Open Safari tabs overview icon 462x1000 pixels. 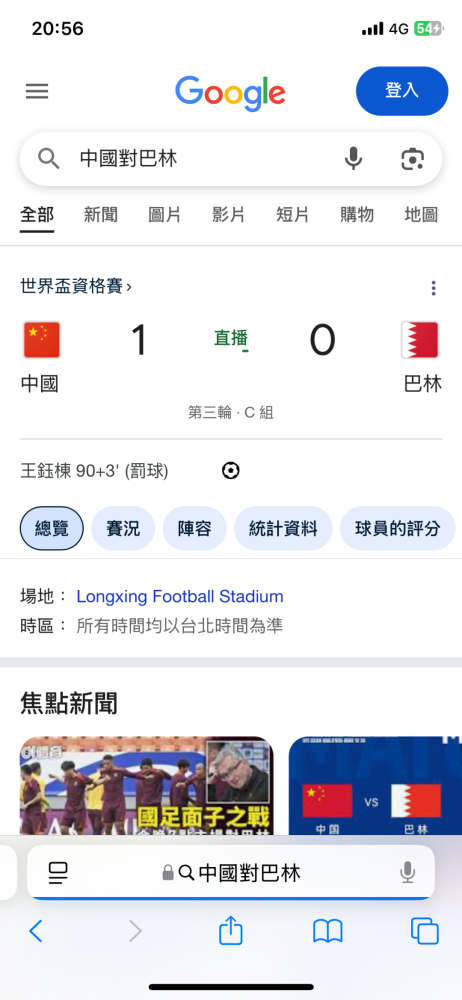(x=424, y=931)
